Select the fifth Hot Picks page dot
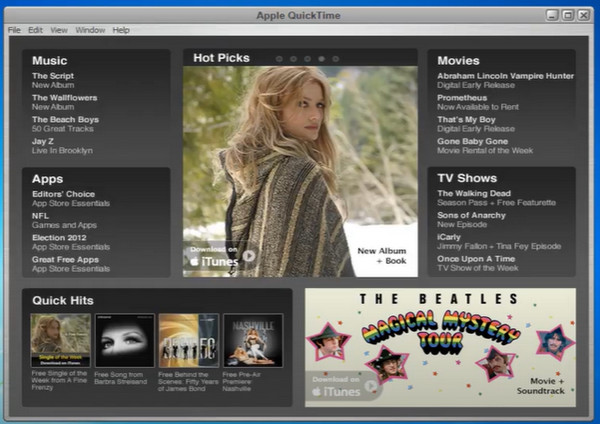The width and height of the screenshot is (600, 424). (336, 59)
